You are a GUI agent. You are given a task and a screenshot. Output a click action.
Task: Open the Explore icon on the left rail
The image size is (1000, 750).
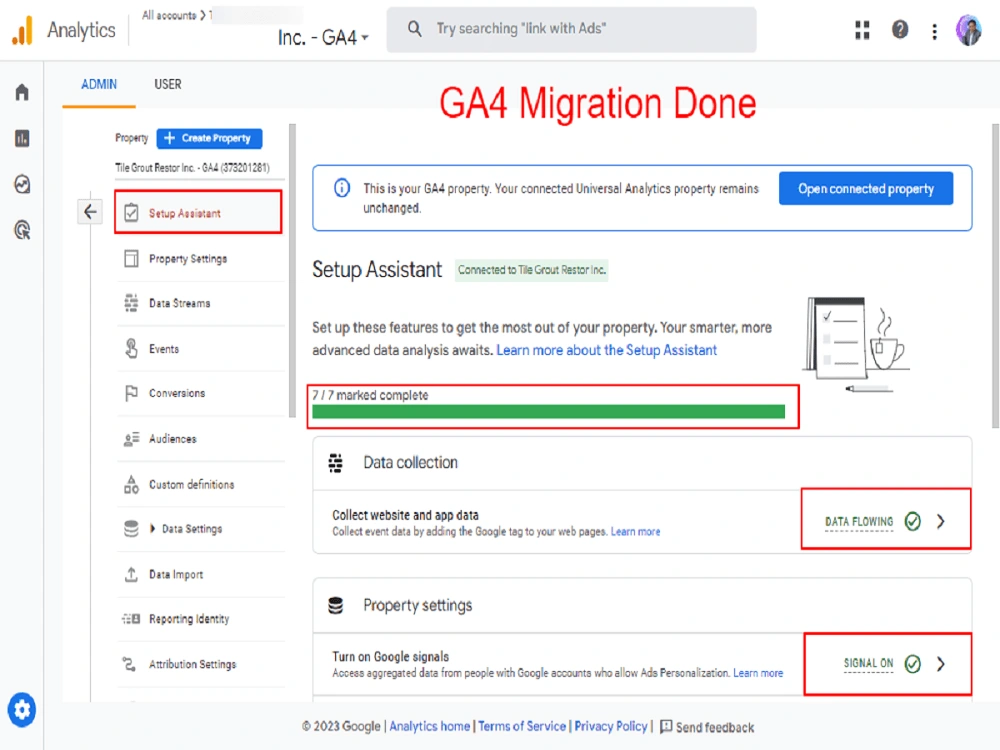click(22, 184)
